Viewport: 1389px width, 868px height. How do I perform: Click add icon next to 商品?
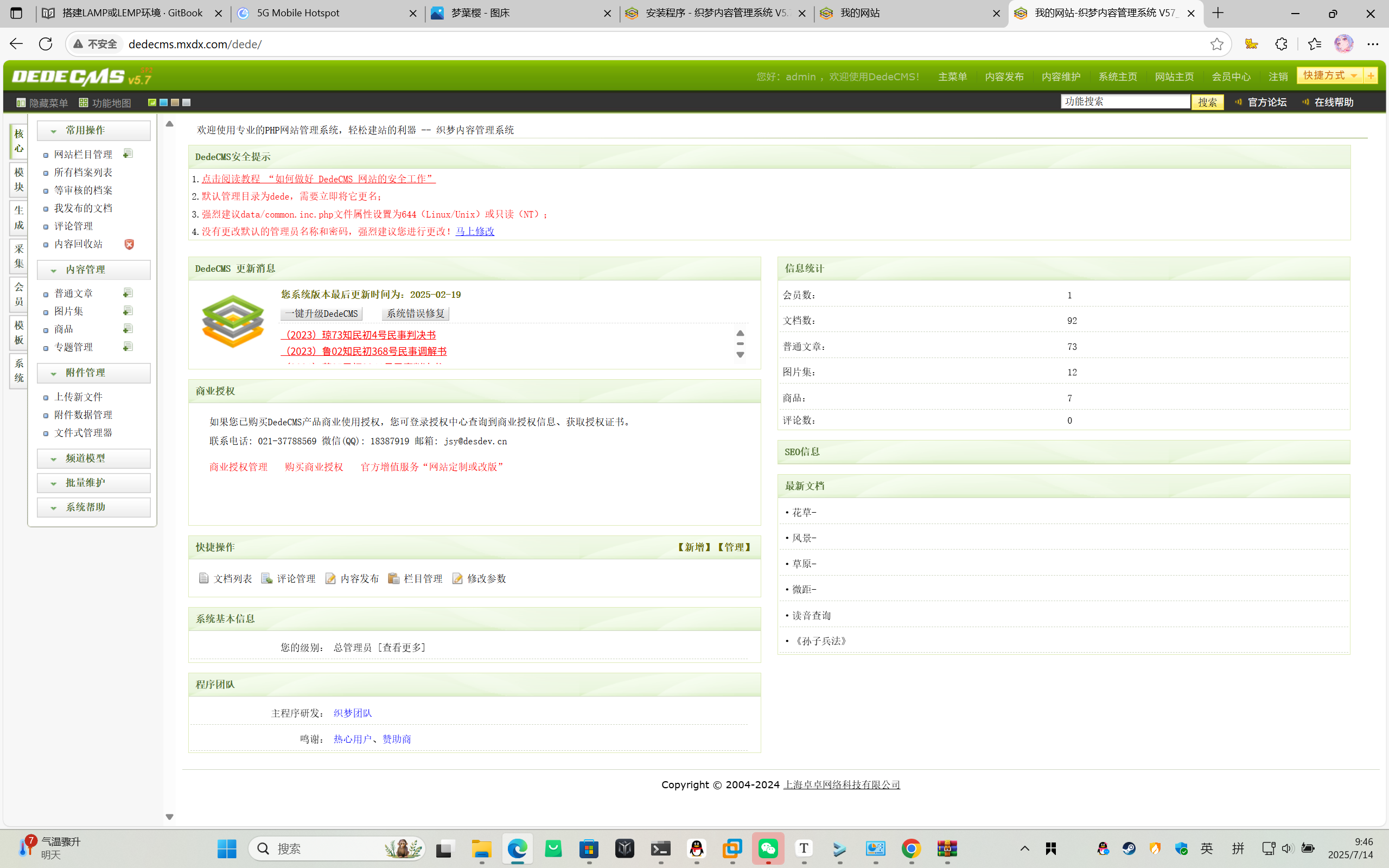click(x=128, y=328)
